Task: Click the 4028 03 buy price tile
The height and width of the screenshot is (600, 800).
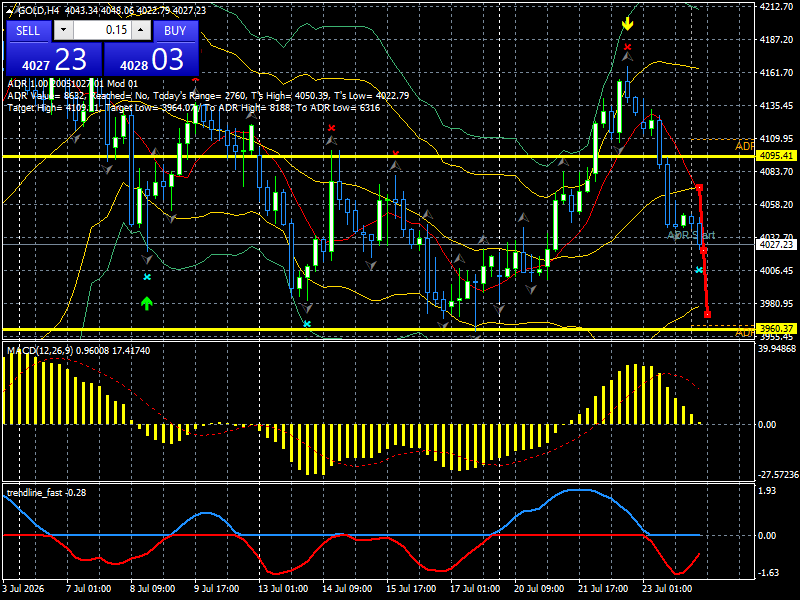Action: point(151,59)
